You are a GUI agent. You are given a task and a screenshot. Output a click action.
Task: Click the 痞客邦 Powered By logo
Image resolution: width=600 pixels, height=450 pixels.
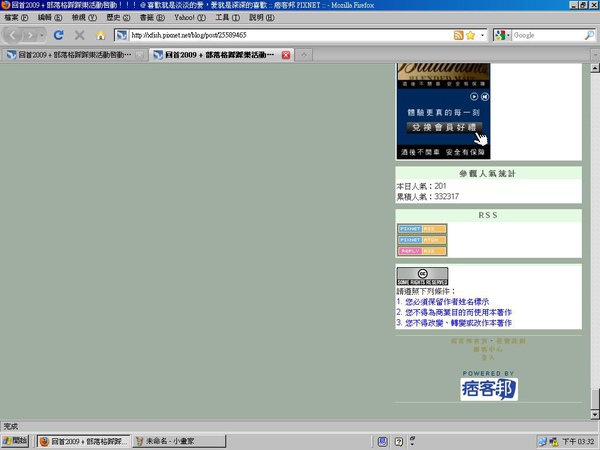tap(489, 389)
